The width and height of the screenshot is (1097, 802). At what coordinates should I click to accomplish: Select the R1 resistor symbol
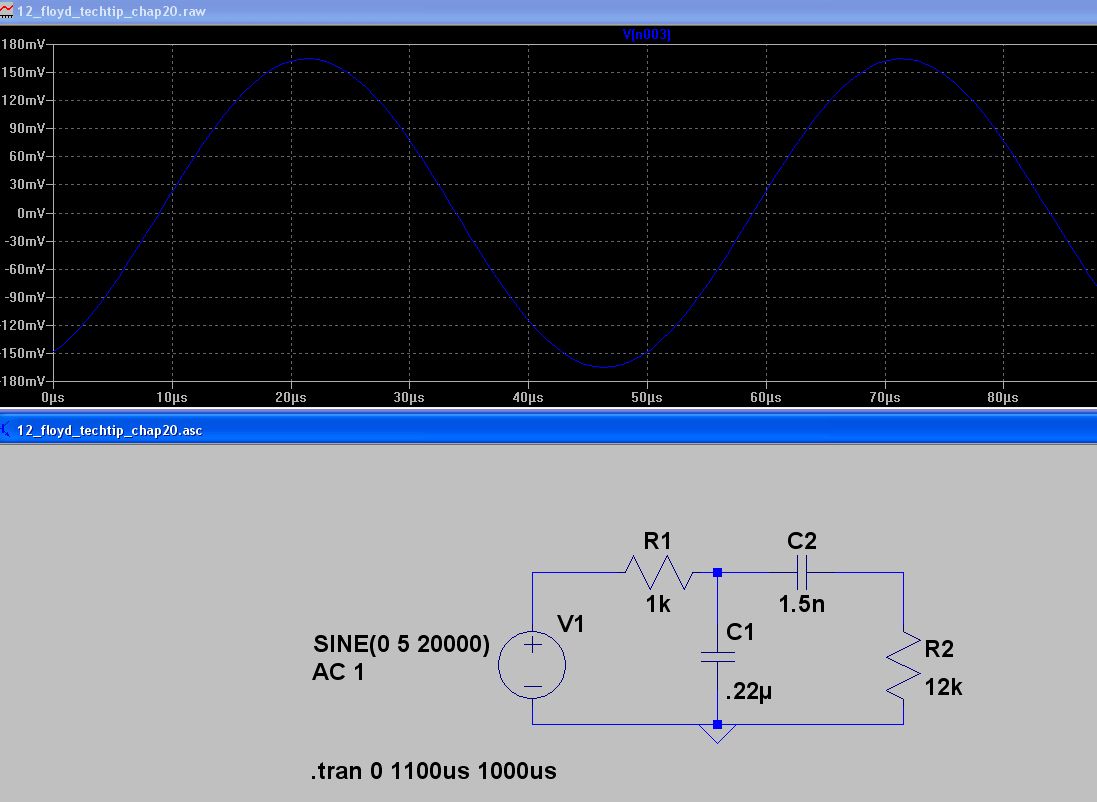[659, 572]
